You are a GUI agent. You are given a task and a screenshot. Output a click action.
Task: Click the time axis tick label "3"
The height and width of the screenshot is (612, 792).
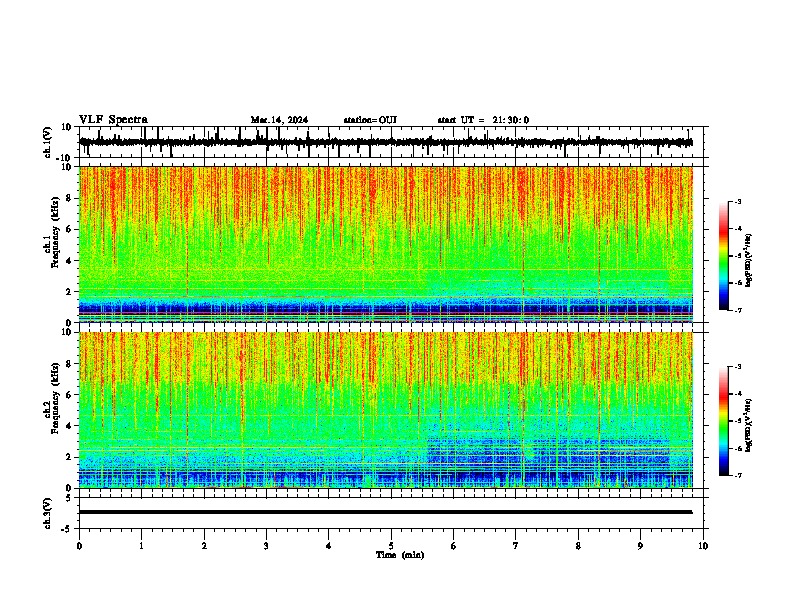point(266,546)
